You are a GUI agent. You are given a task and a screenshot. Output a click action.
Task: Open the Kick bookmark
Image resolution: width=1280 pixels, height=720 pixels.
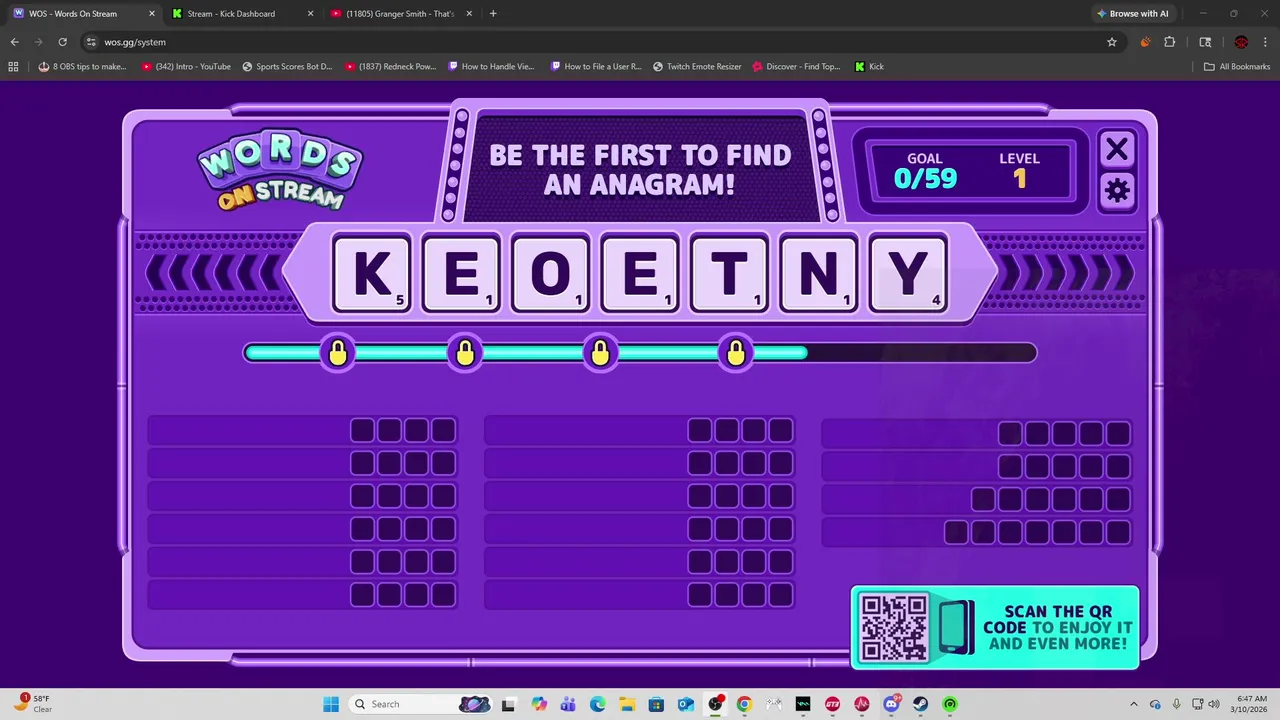coord(869,67)
